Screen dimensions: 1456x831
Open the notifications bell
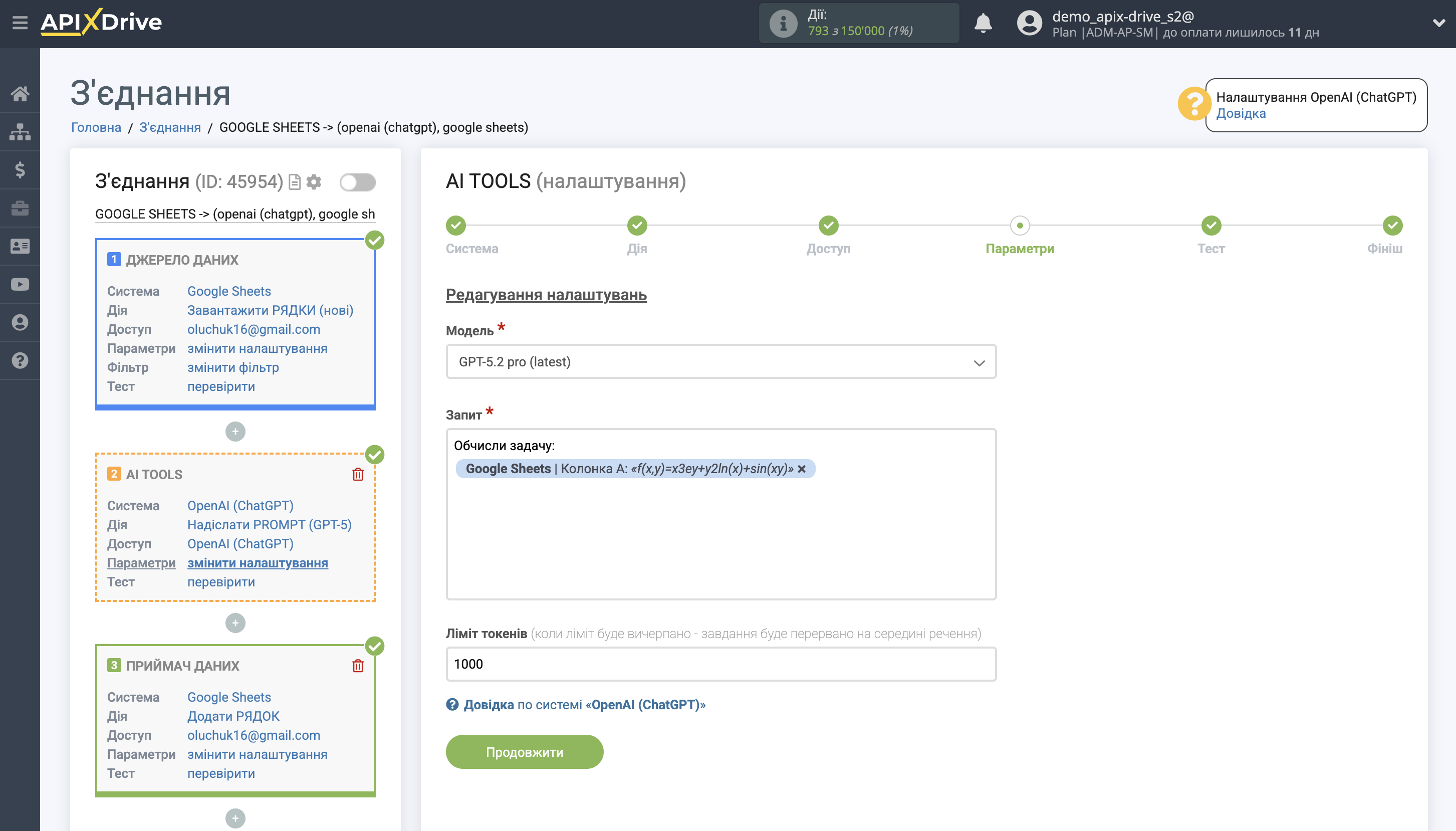984,23
